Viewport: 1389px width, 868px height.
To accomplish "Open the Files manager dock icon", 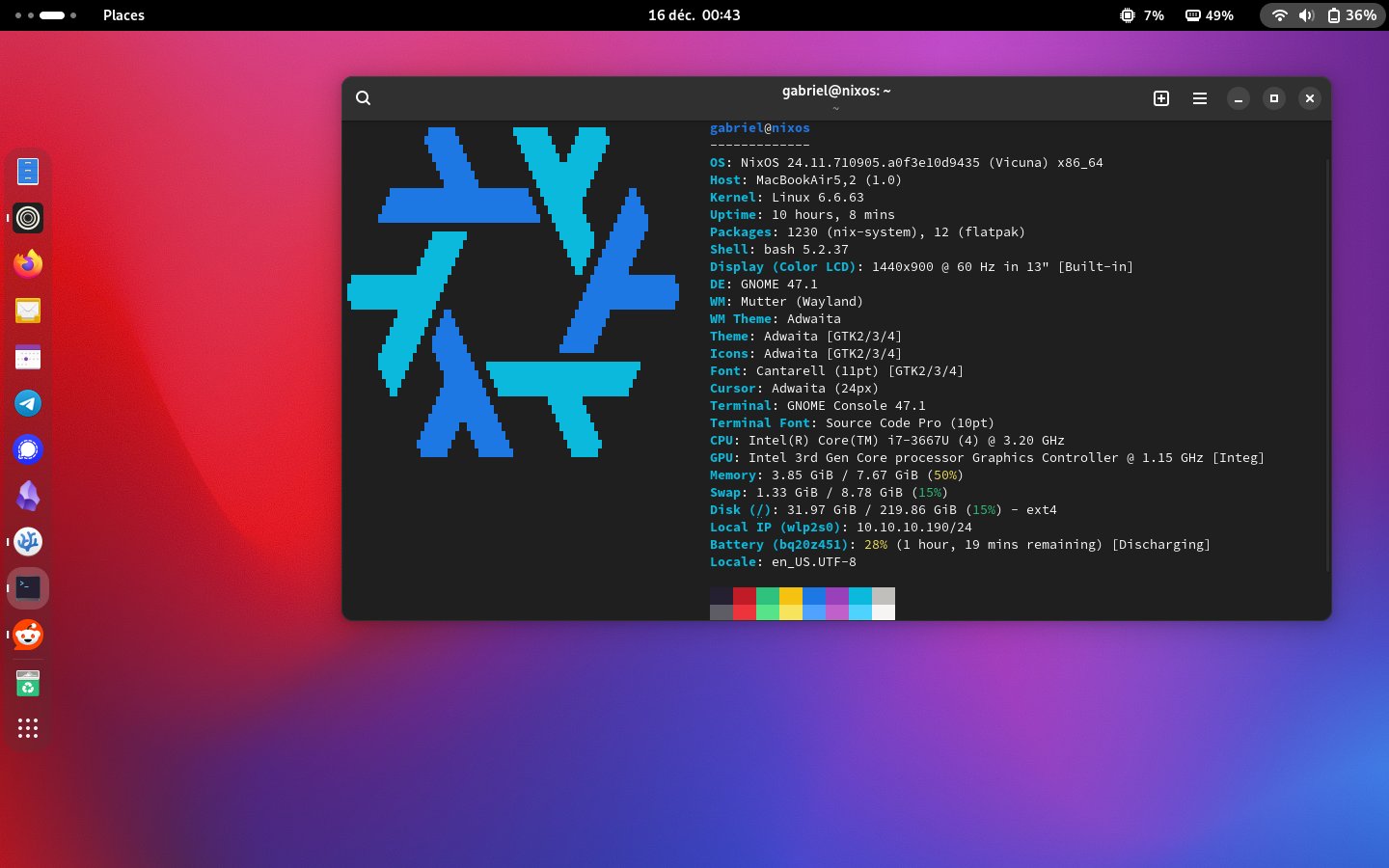I will point(28,172).
